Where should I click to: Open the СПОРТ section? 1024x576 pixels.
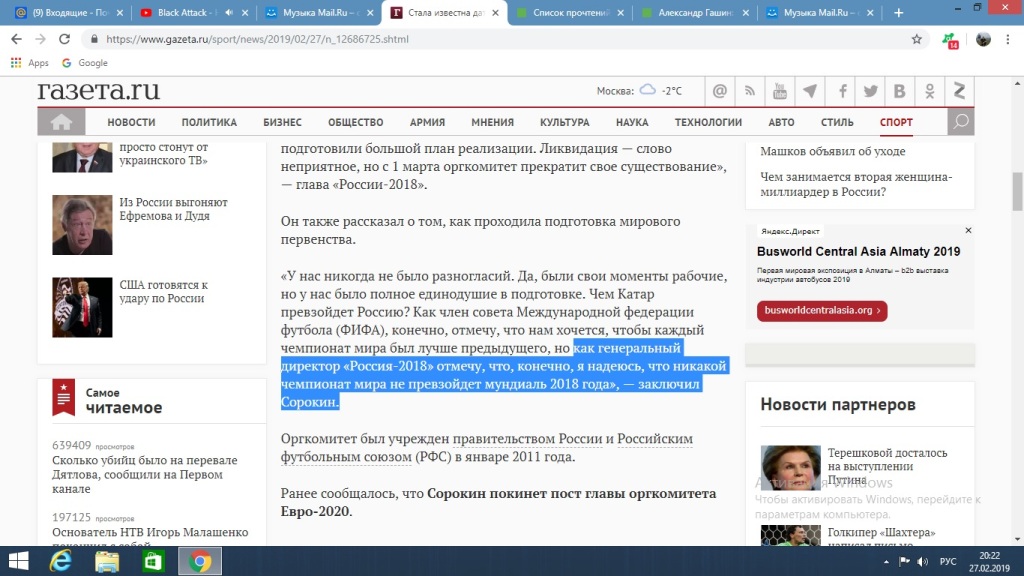[896, 122]
